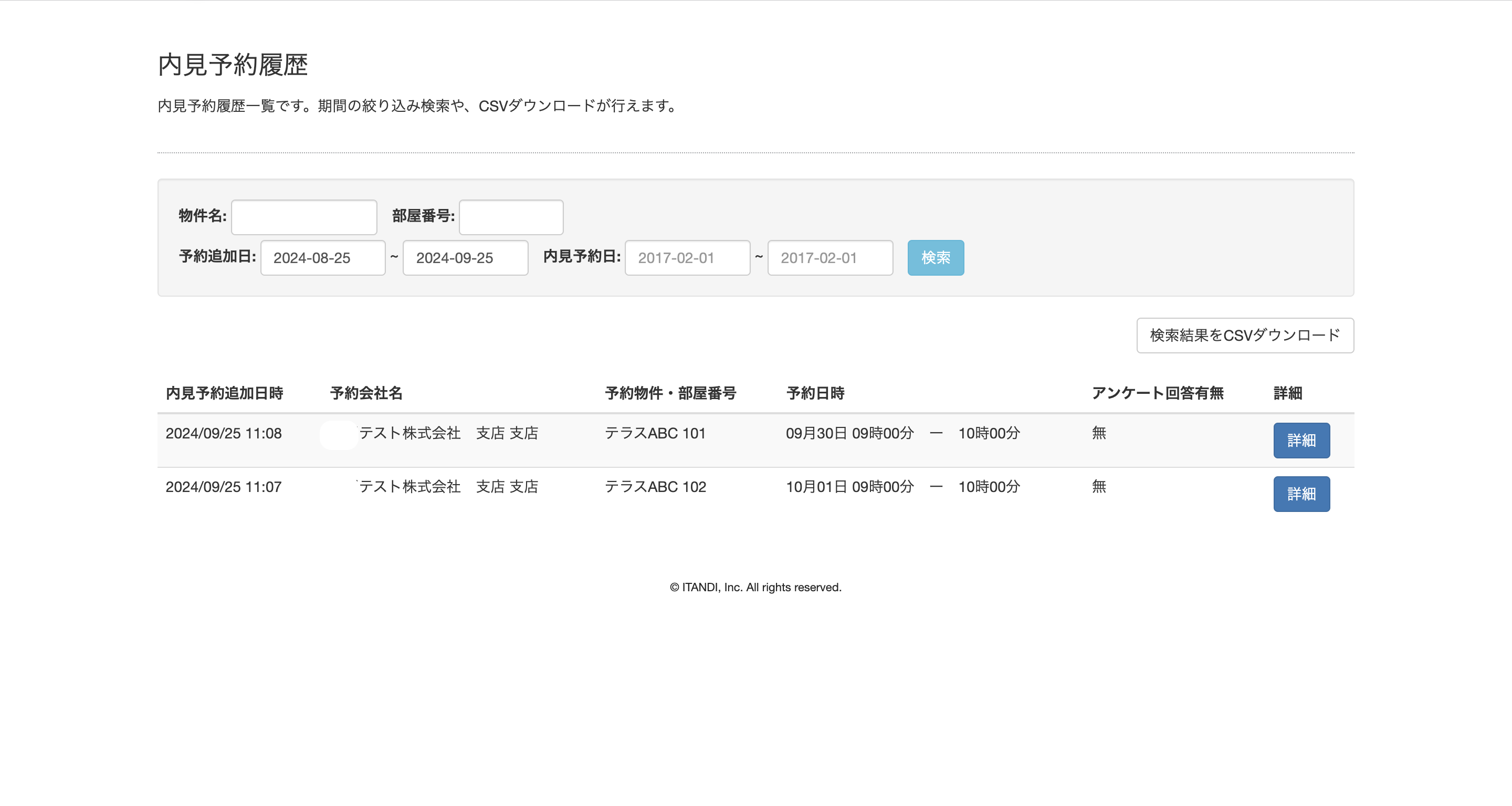1512x806 pixels.
Task: Click the アンケート回答有無 column header
Action: tap(1158, 393)
